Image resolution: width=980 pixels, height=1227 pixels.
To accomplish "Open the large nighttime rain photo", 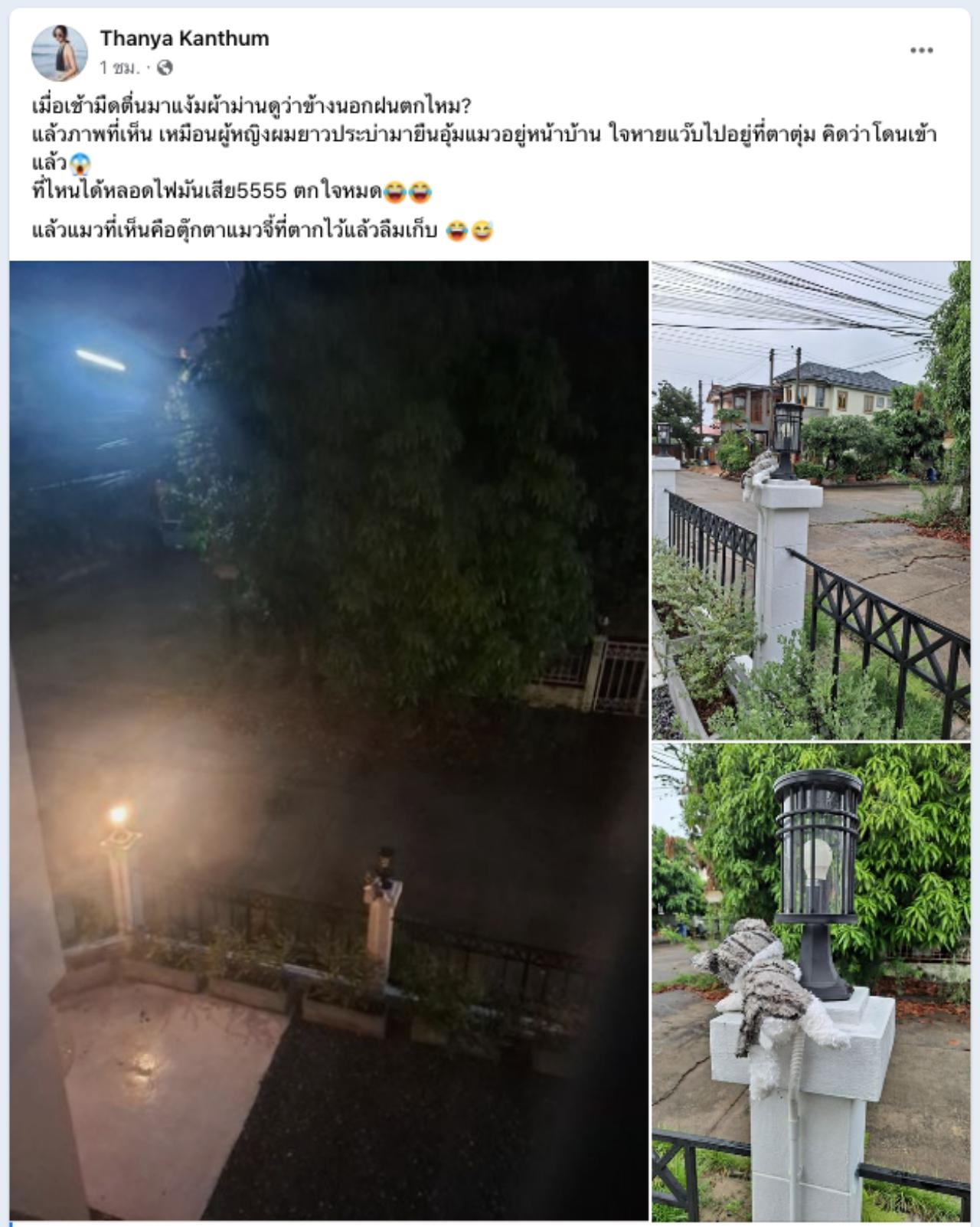I will (x=329, y=740).
